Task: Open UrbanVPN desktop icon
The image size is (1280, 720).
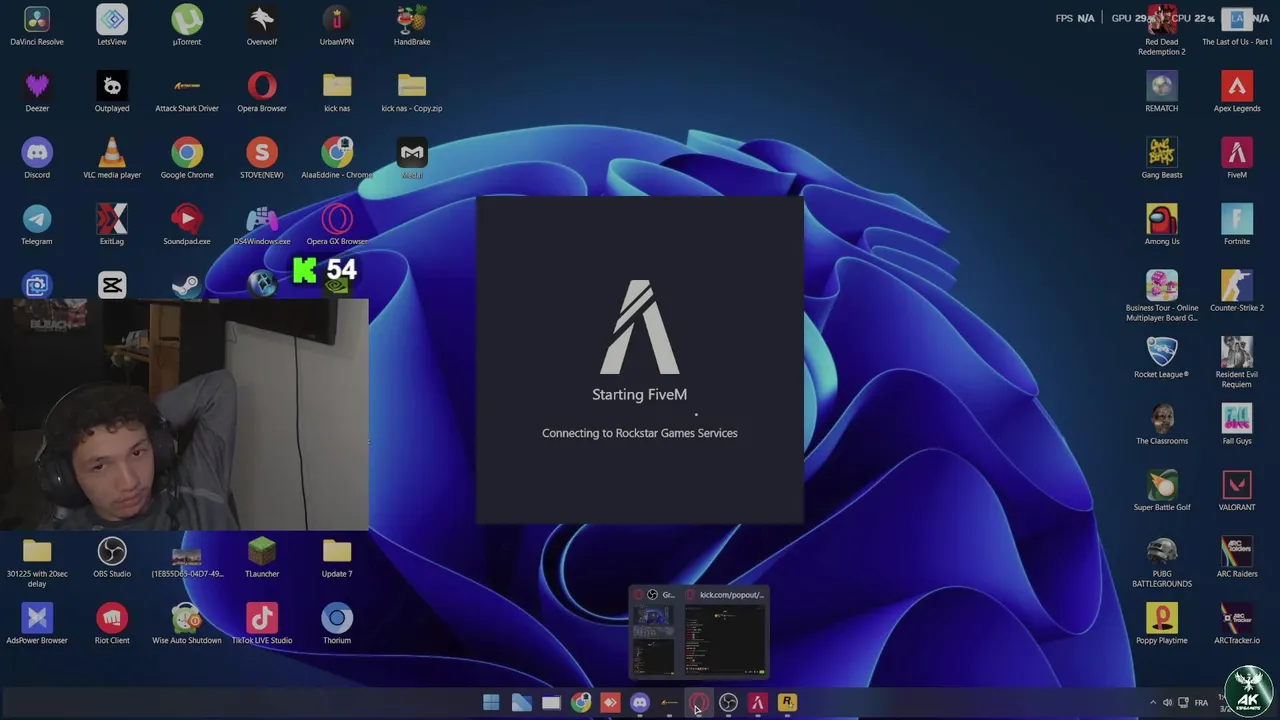Action: click(x=337, y=26)
